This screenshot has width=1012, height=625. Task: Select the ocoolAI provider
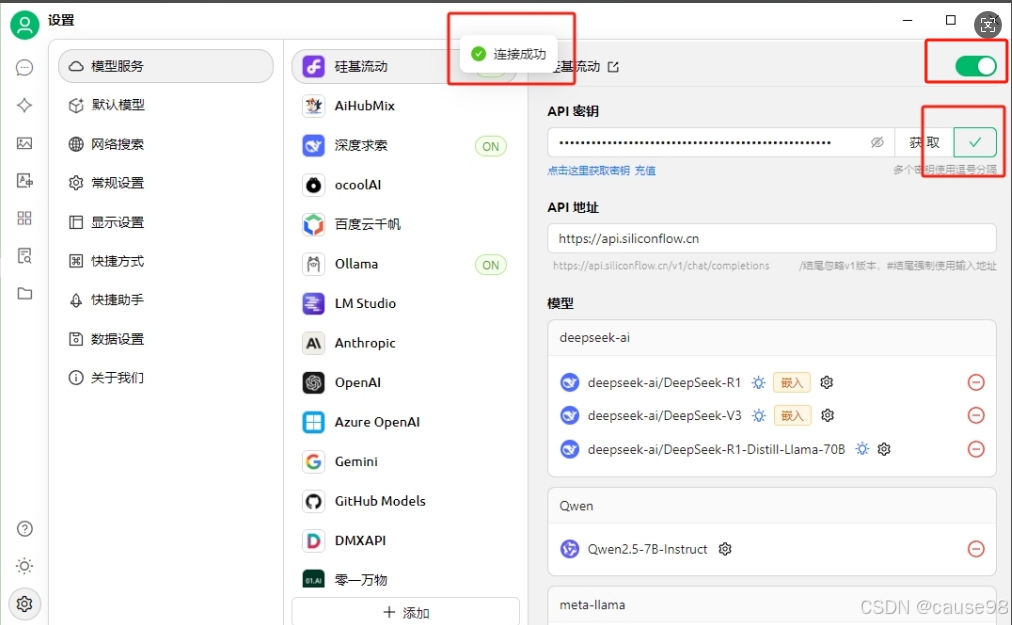(404, 185)
